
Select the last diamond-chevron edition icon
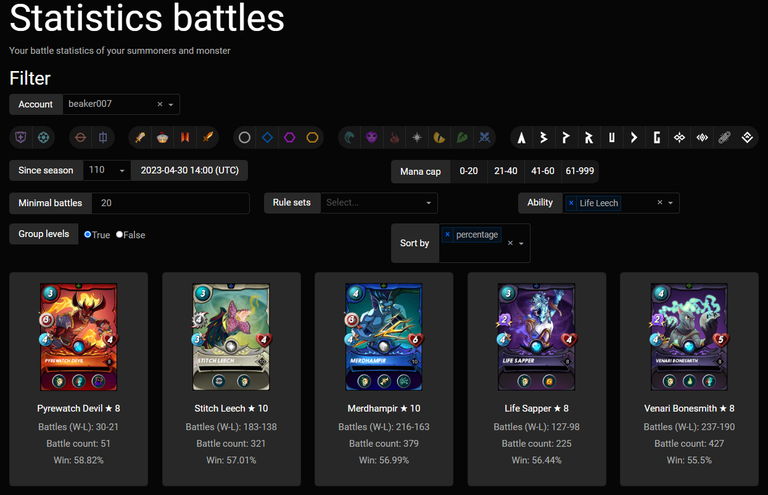[x=747, y=138]
